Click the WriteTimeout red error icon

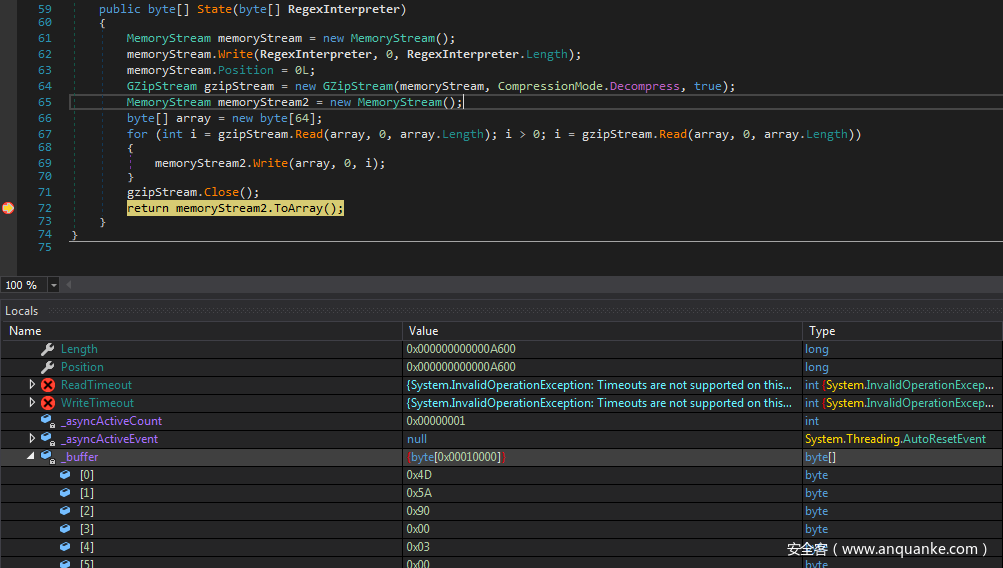[47, 403]
